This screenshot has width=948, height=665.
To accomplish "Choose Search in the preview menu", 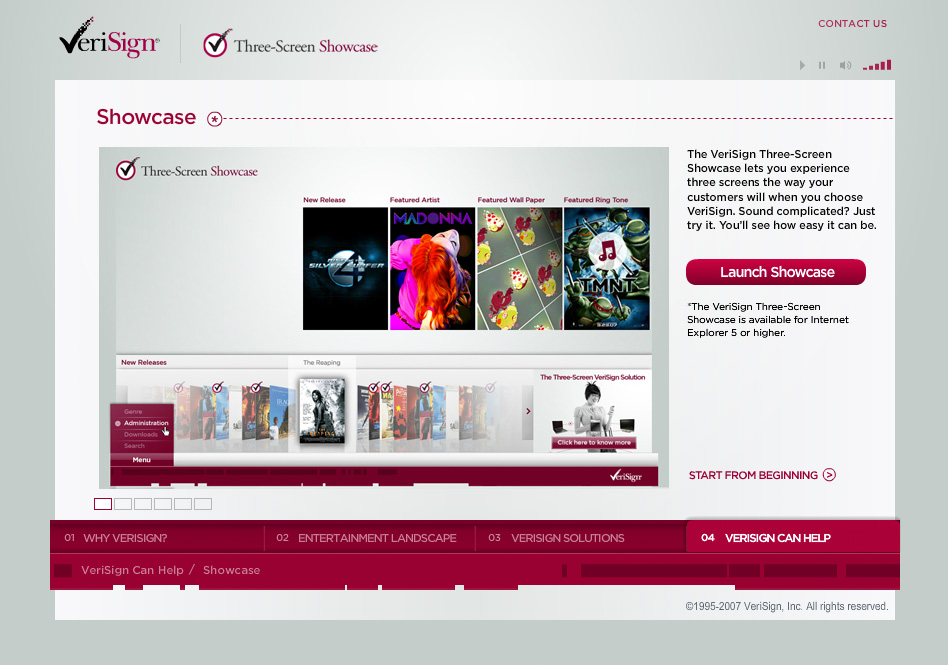I will pos(134,446).
